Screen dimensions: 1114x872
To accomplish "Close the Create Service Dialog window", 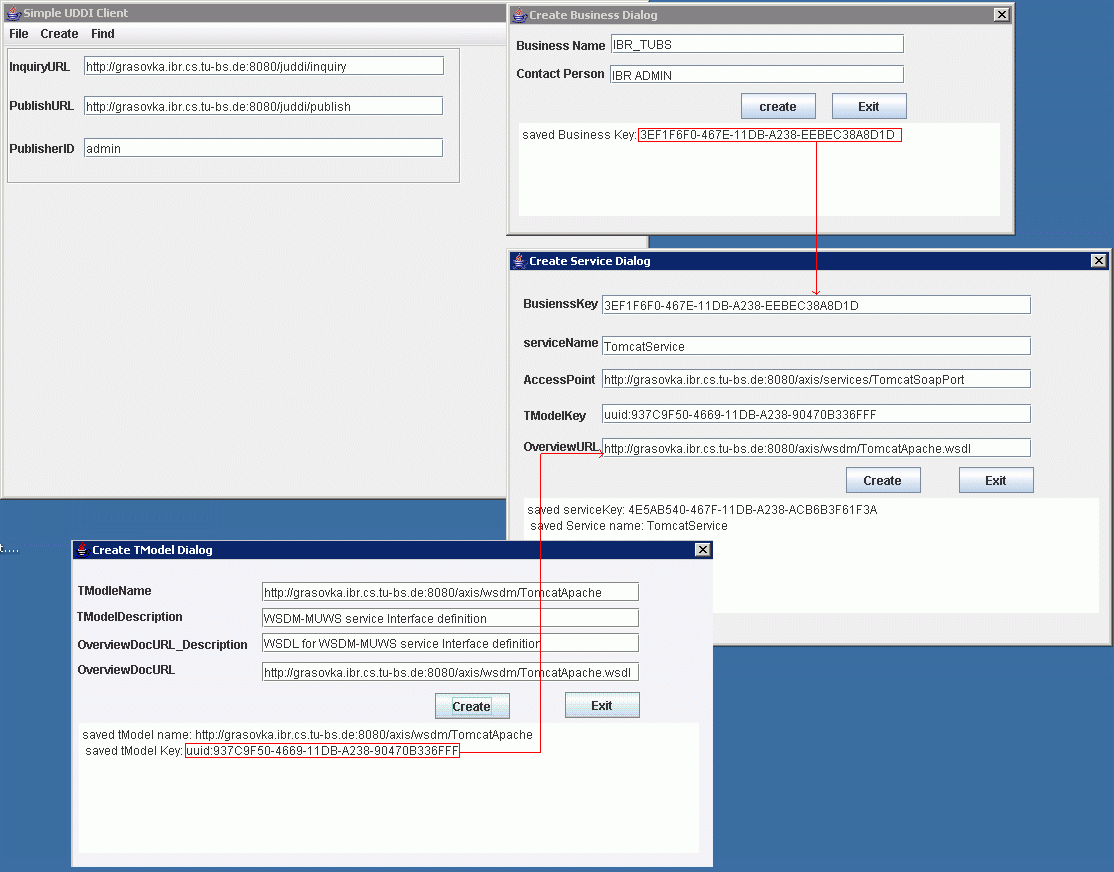I will [1099, 261].
